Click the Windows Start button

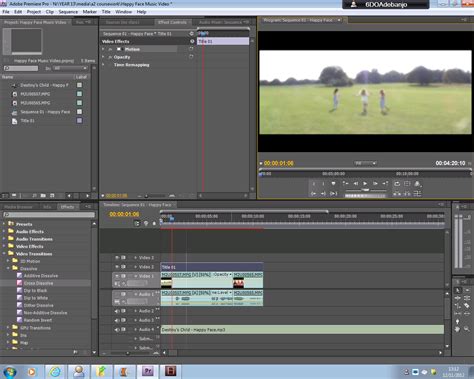[x=9, y=372]
